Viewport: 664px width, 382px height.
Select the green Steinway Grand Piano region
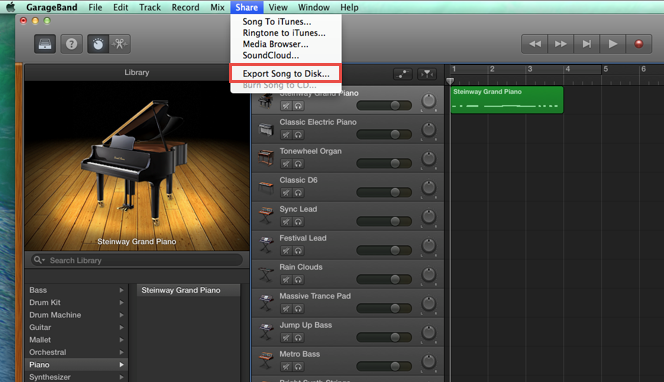[507, 100]
